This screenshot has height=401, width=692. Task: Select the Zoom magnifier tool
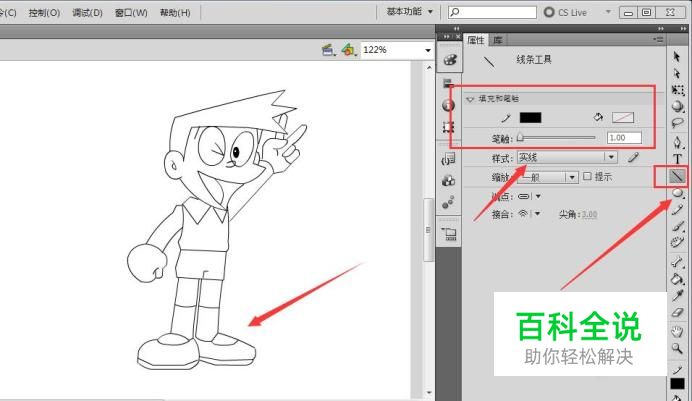click(677, 349)
